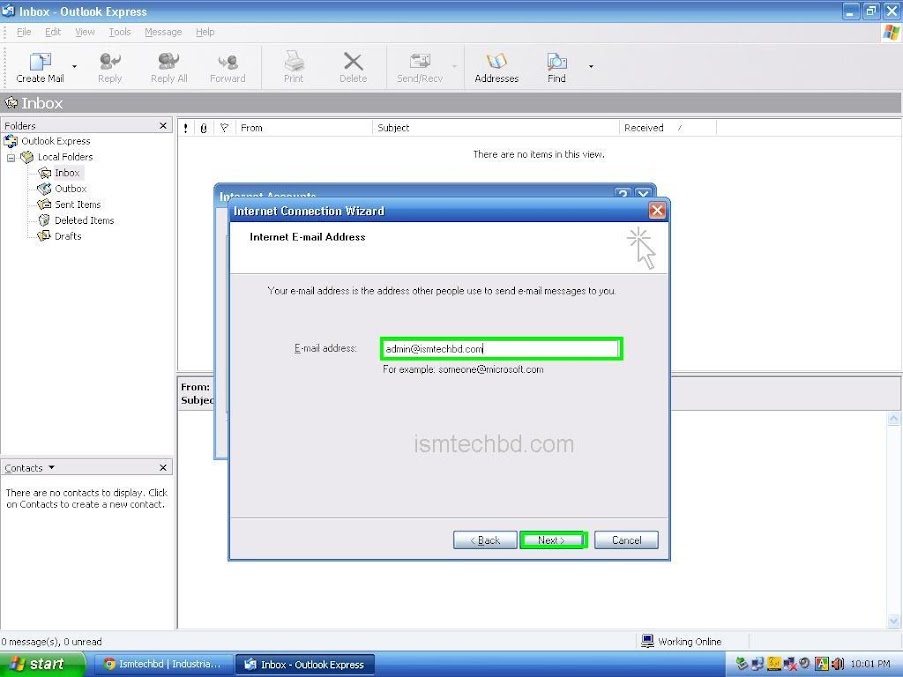Click the Back button in wizard
The width and height of the screenshot is (903, 677).
(485, 540)
